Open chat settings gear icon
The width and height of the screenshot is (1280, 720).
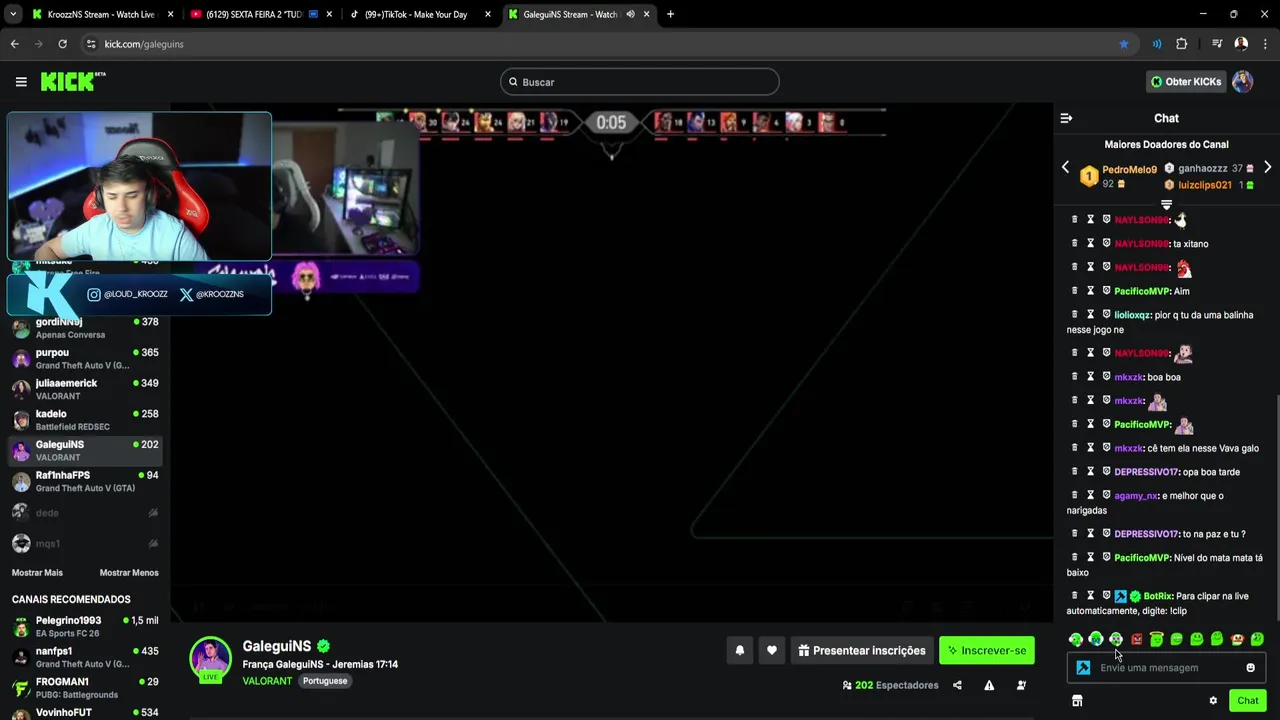pos(1213,701)
